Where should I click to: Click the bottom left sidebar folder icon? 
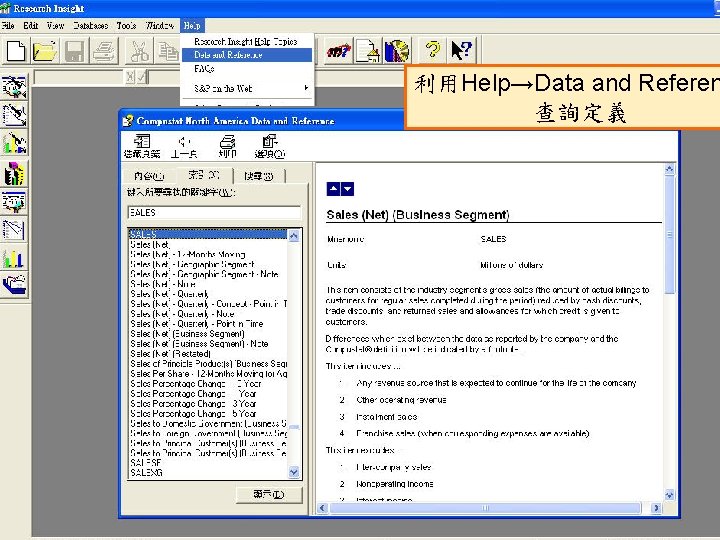coord(14,286)
